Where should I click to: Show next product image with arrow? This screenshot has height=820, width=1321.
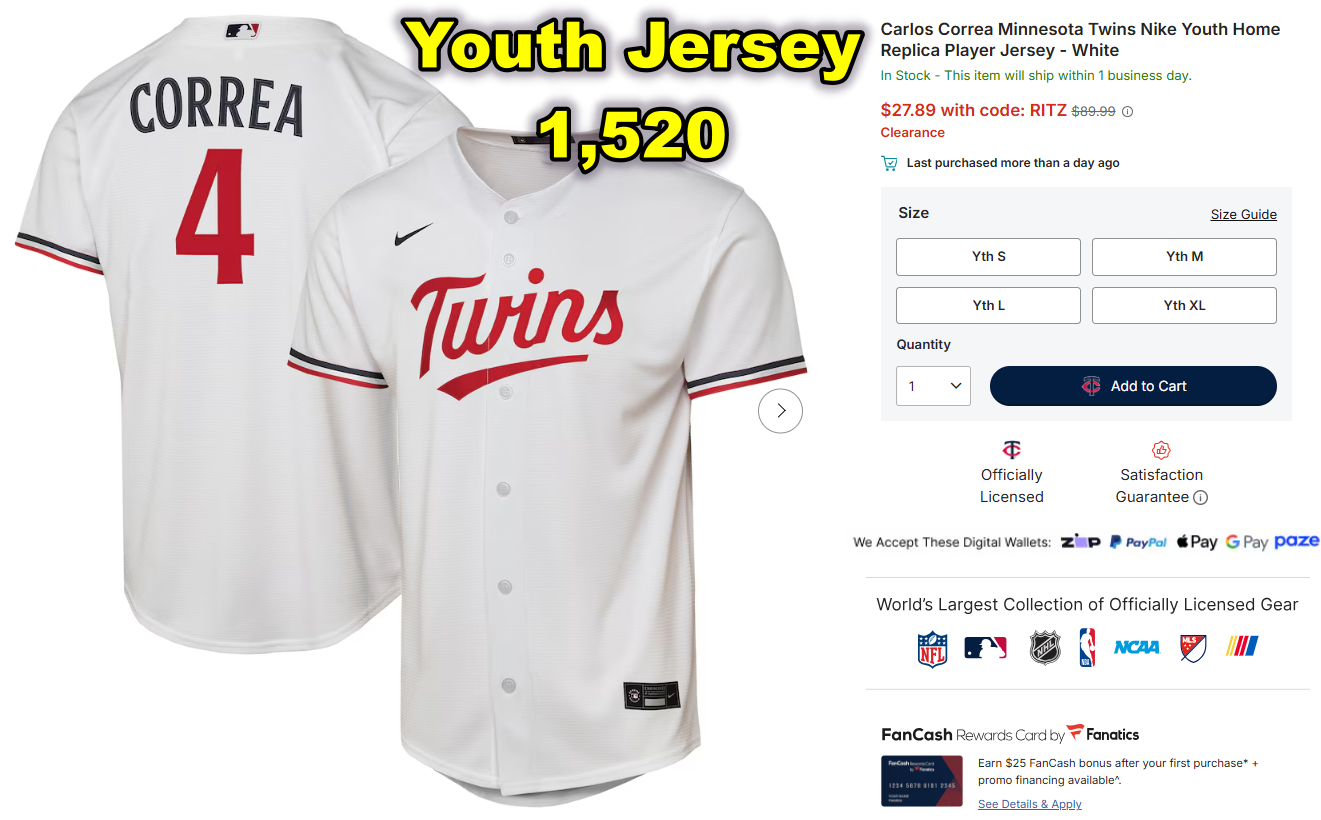click(x=780, y=411)
